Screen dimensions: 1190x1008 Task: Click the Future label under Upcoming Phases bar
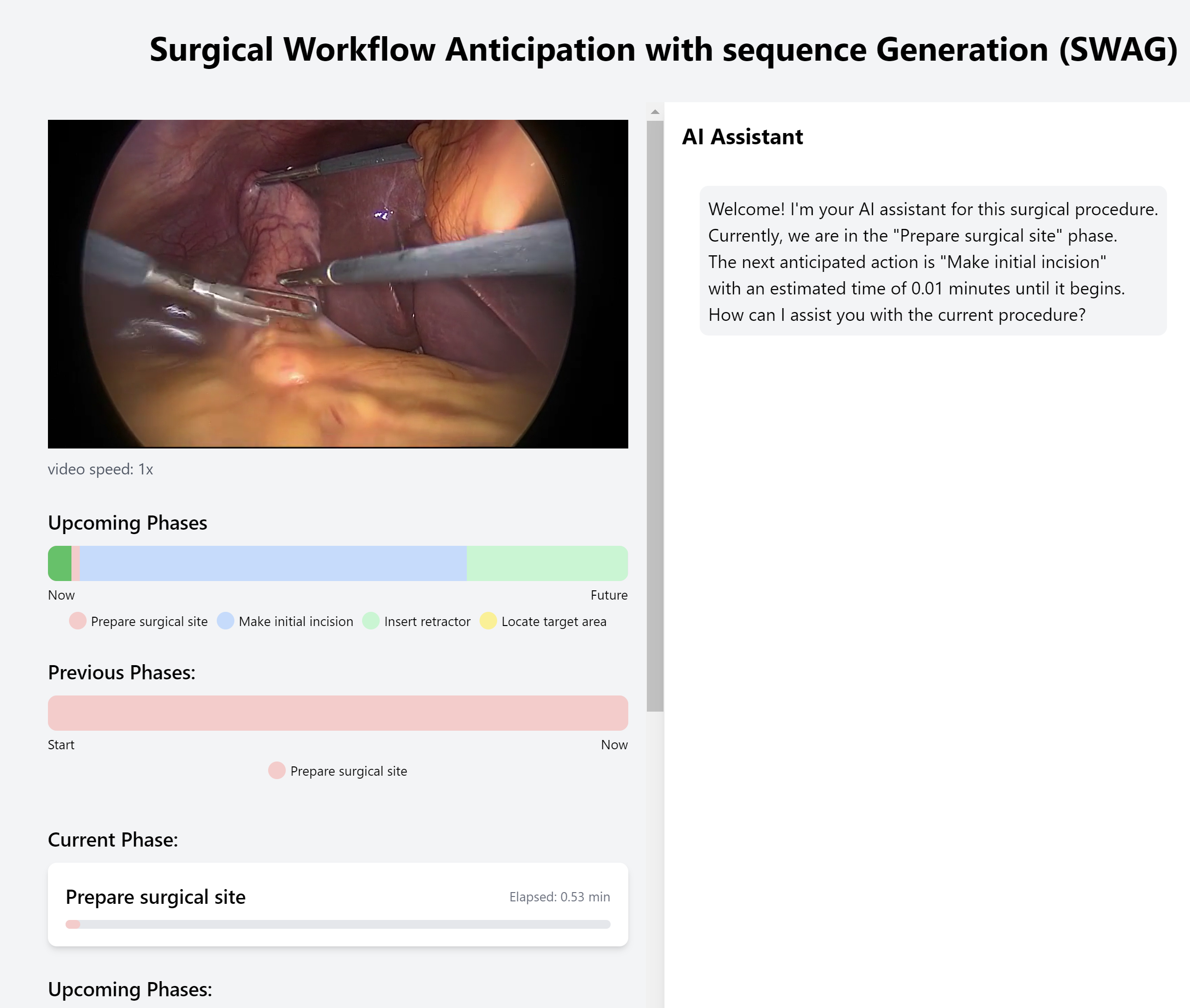tap(609, 595)
